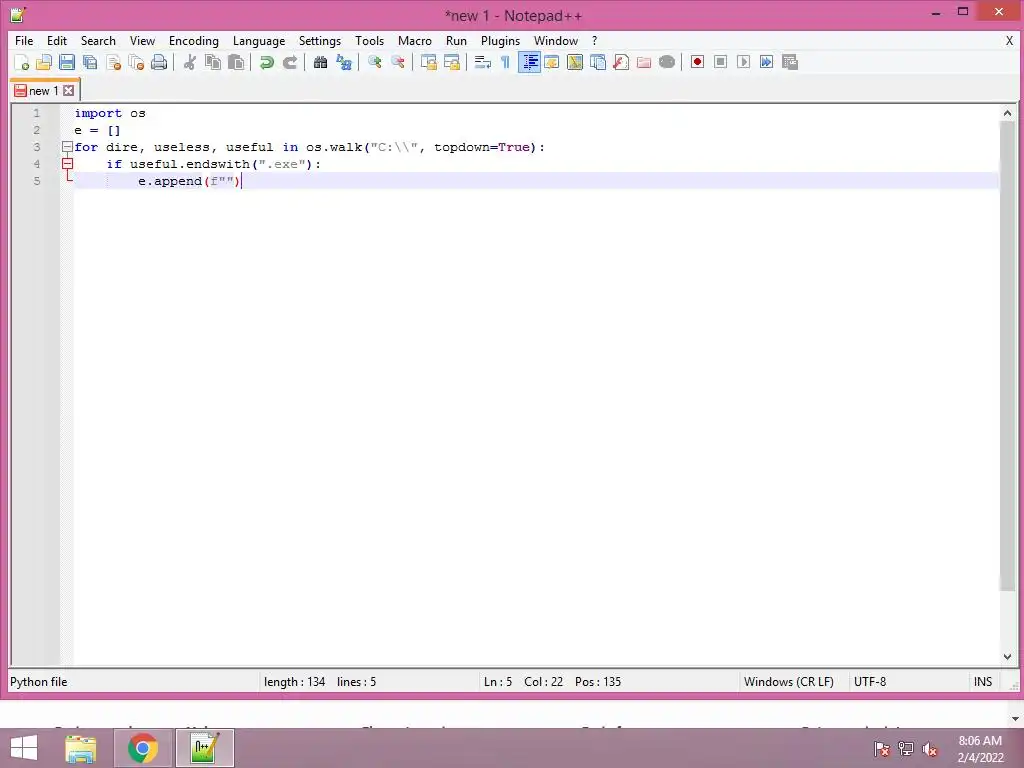Open the Replace dialog from the toolbar

tap(344, 62)
